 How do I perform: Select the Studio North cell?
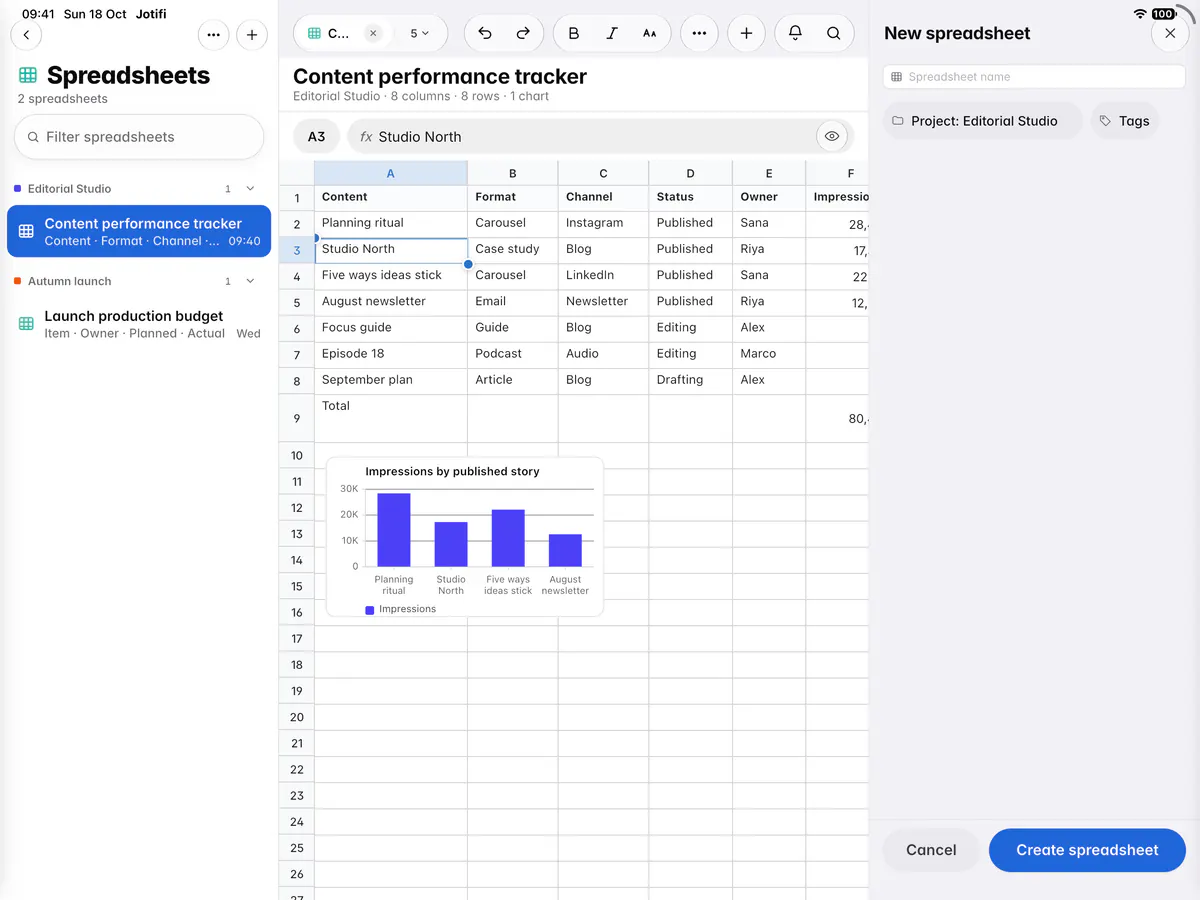tap(391, 250)
